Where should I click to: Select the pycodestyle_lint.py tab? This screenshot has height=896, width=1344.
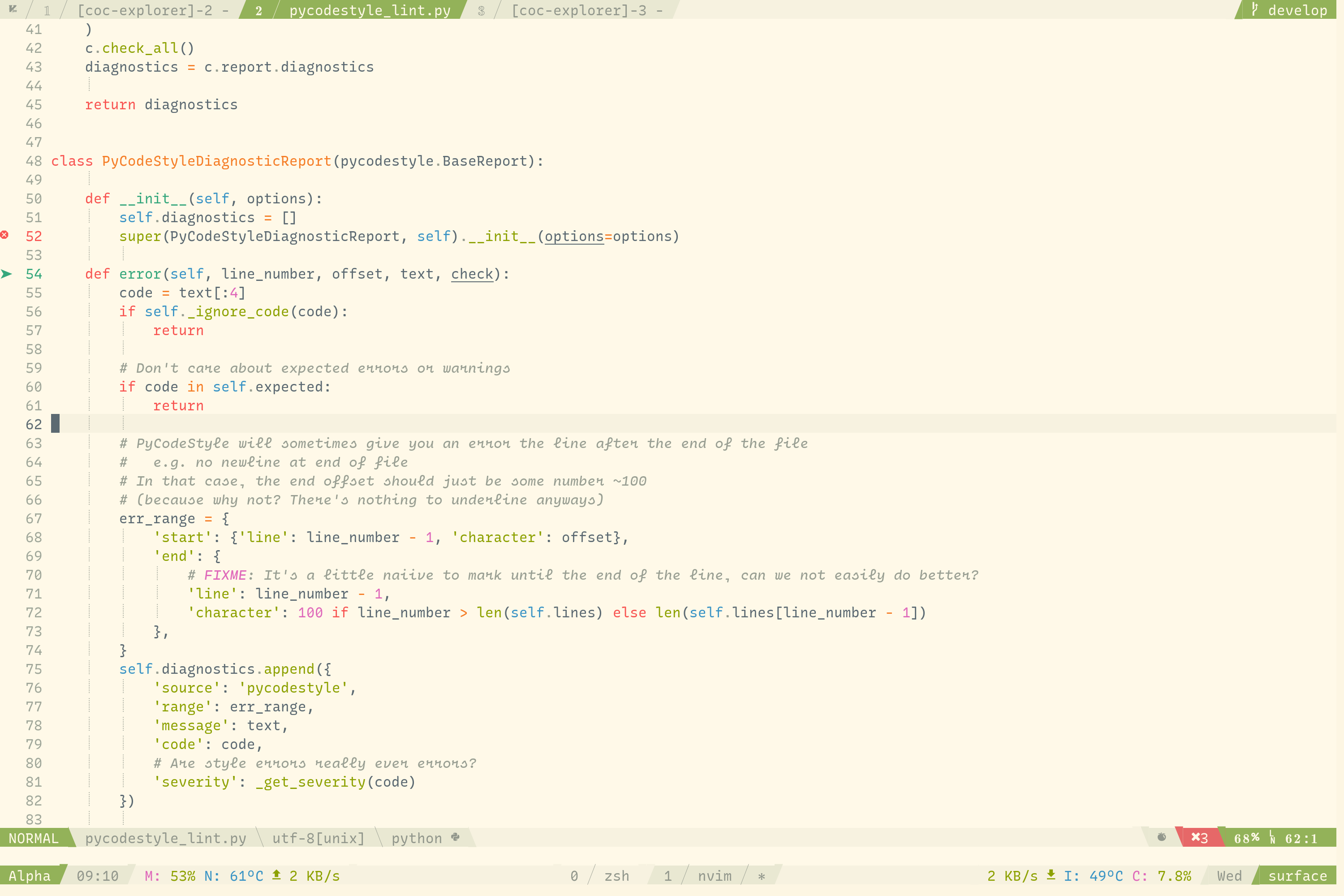370,10
